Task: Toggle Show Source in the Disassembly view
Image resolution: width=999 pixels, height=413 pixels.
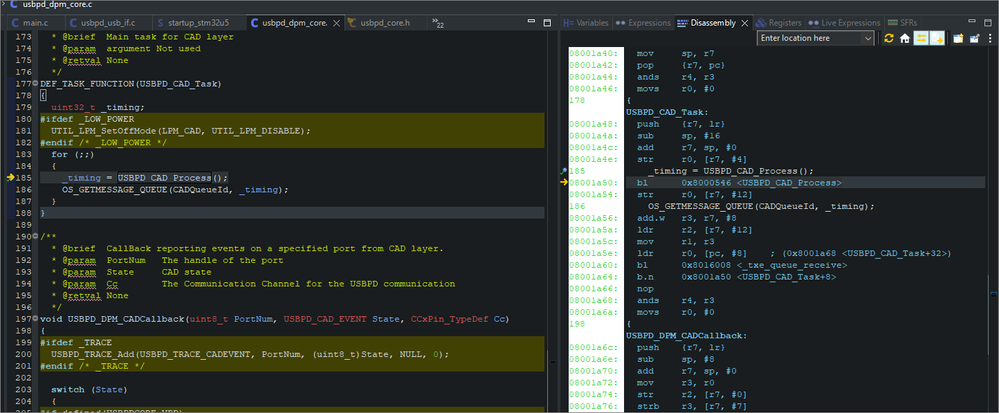Action: tap(936, 38)
